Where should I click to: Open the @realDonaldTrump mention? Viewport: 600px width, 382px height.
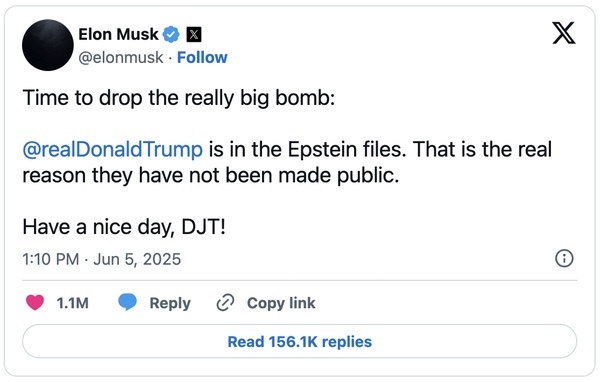[112, 149]
